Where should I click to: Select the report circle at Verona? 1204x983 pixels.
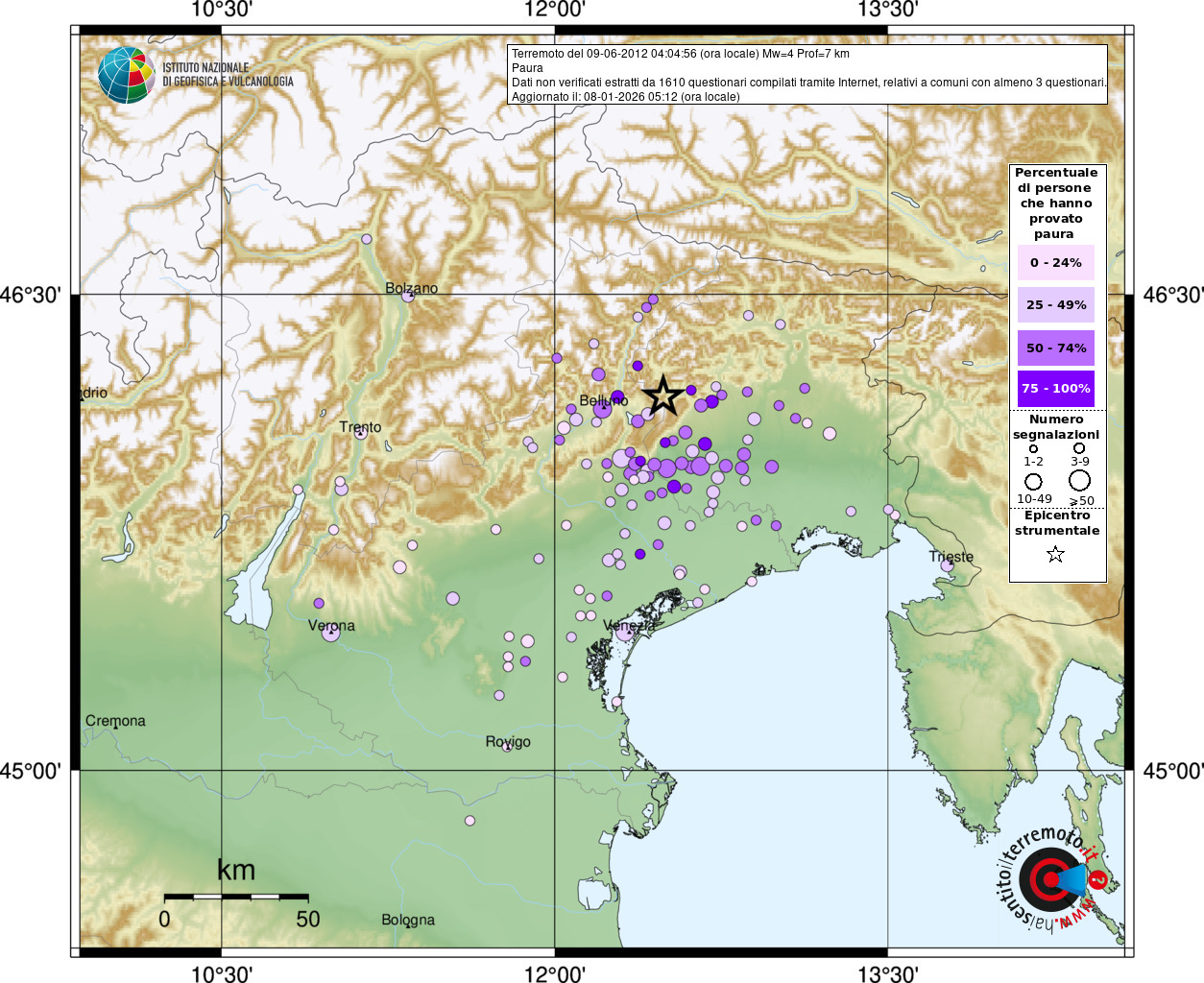331,633
